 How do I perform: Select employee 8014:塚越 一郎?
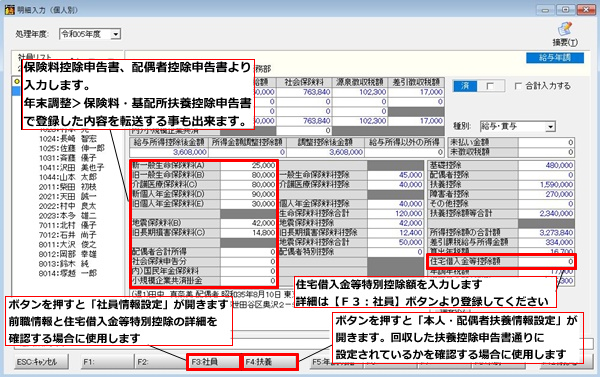[x=68, y=273]
